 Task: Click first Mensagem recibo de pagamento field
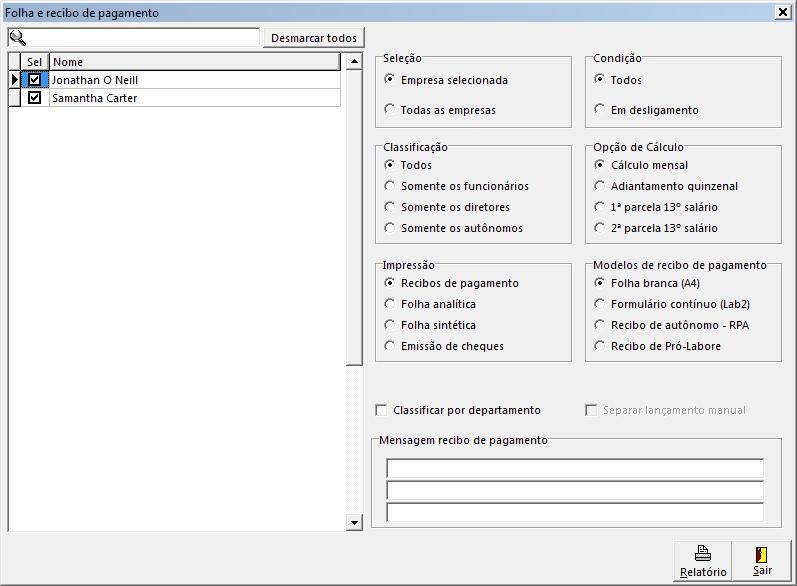[574, 468]
